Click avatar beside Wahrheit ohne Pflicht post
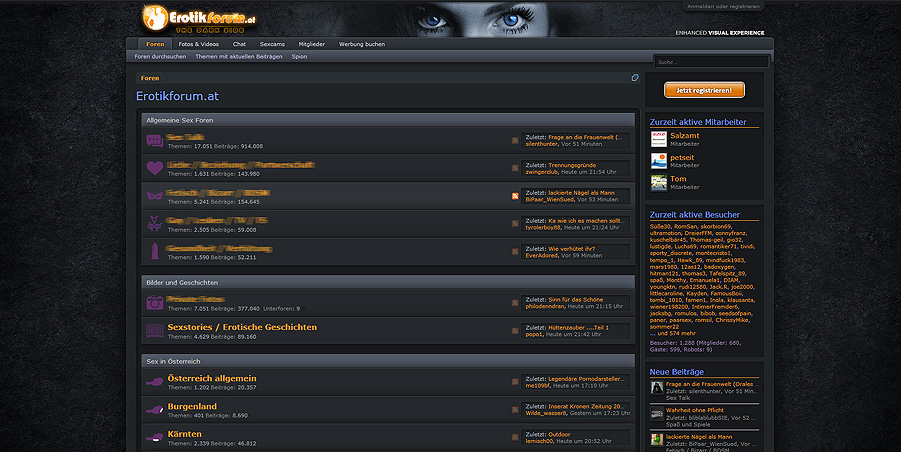This screenshot has height=452, width=901. pyautogui.click(x=657, y=414)
